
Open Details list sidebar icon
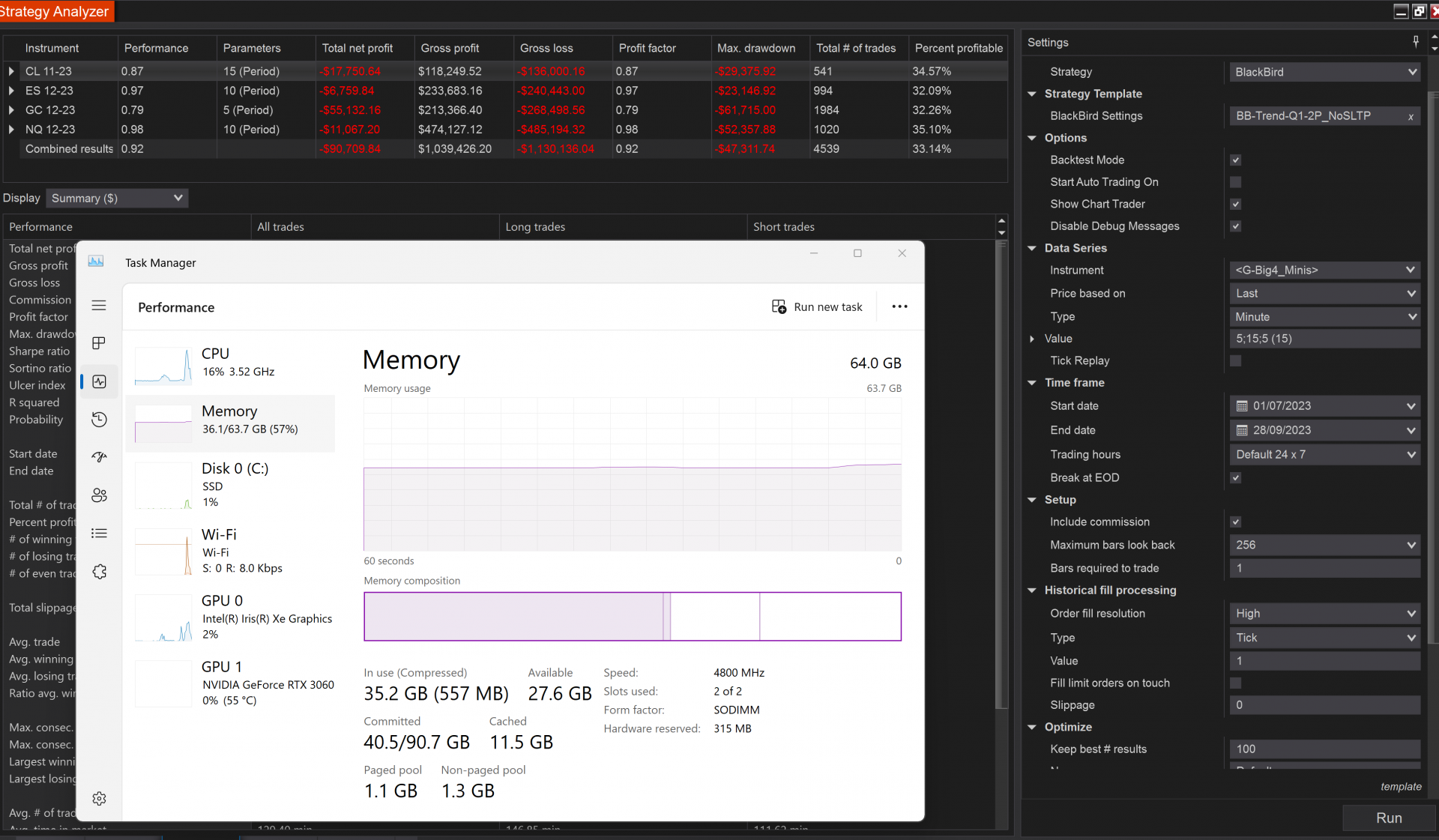(x=99, y=534)
